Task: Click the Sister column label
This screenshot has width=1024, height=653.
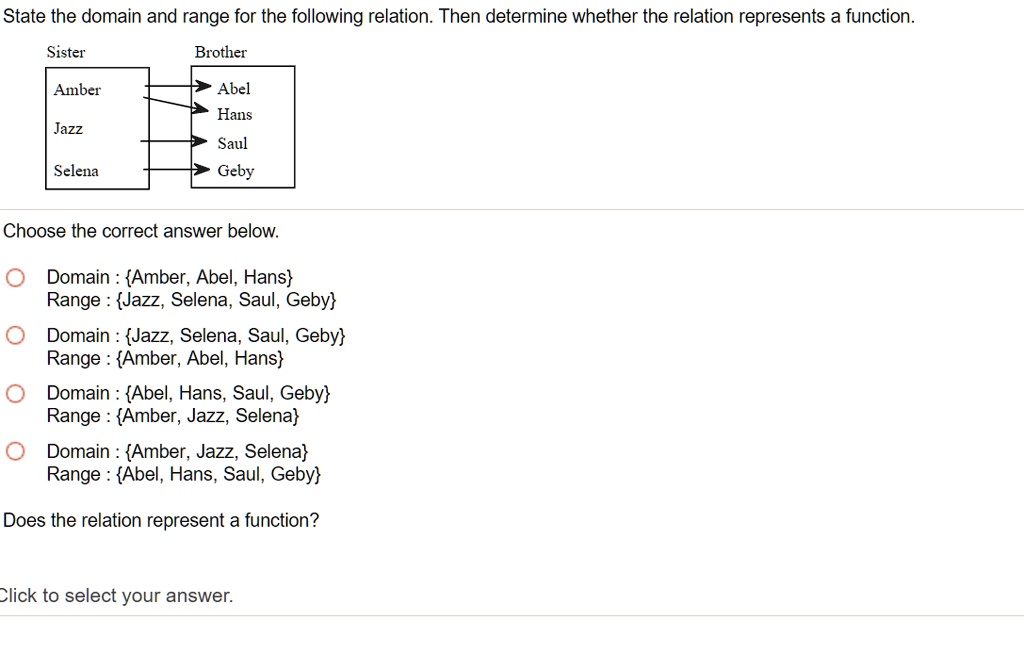Action: click(65, 52)
